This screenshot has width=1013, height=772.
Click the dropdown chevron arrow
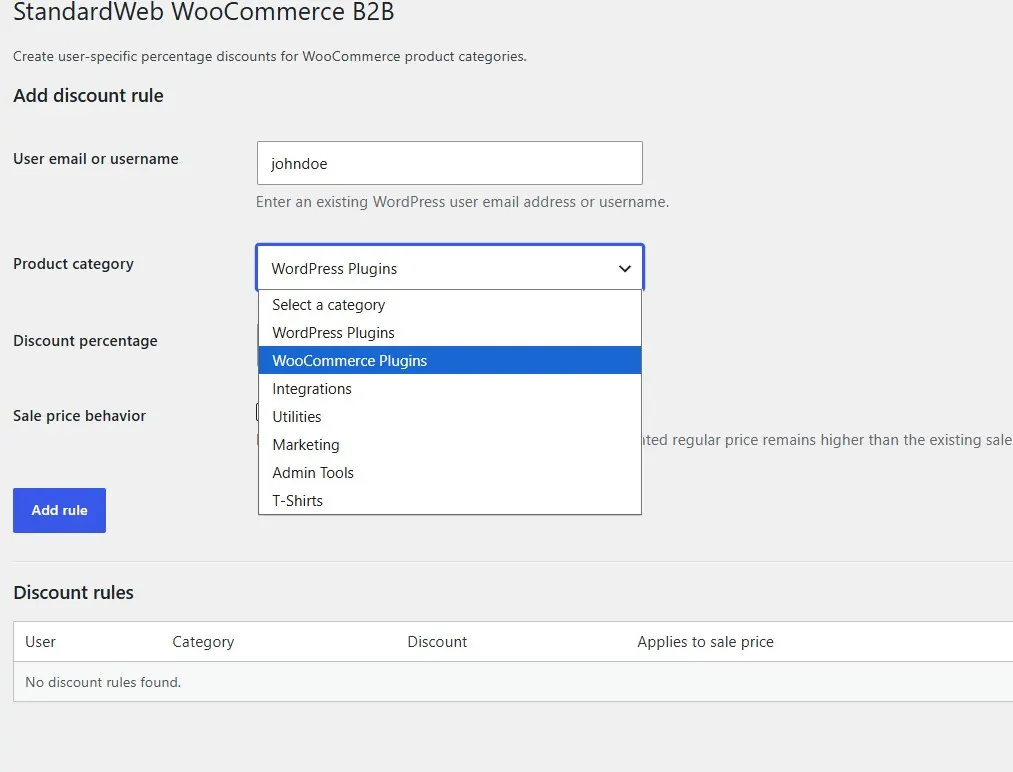click(625, 269)
